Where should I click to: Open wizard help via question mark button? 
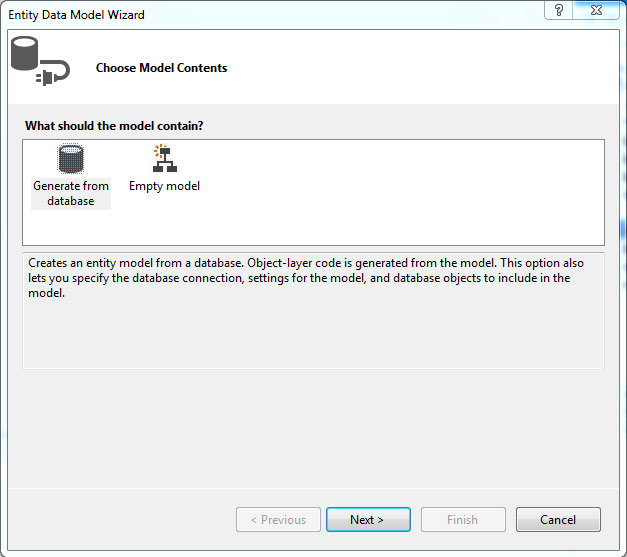(559, 10)
